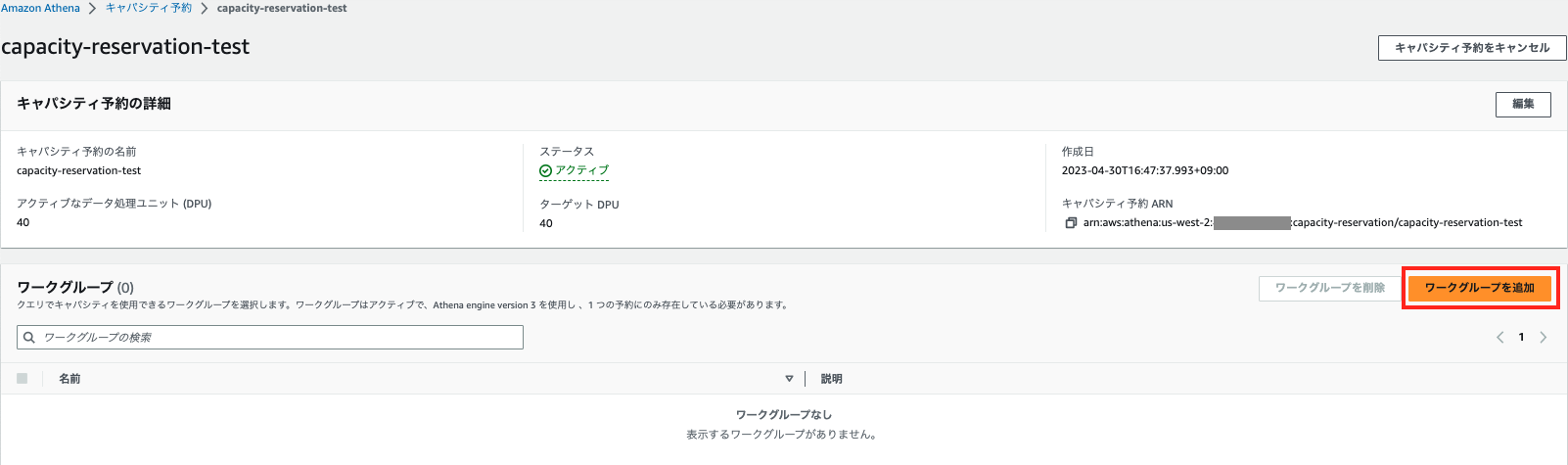Add a workgroup with ワークグループを追加
This screenshot has height=465, width=1568.
[1479, 288]
